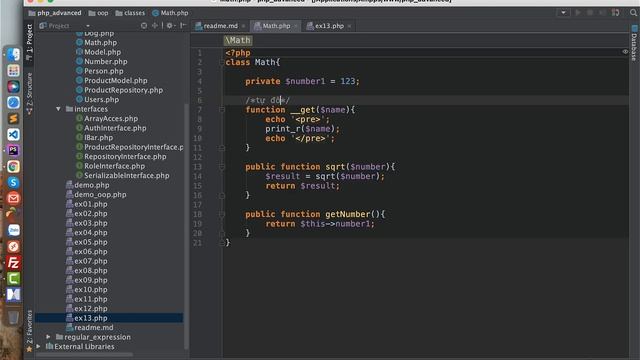This screenshot has width=640, height=360.
Task: Click the rerun icon beside Search
Action: click(616, 13)
